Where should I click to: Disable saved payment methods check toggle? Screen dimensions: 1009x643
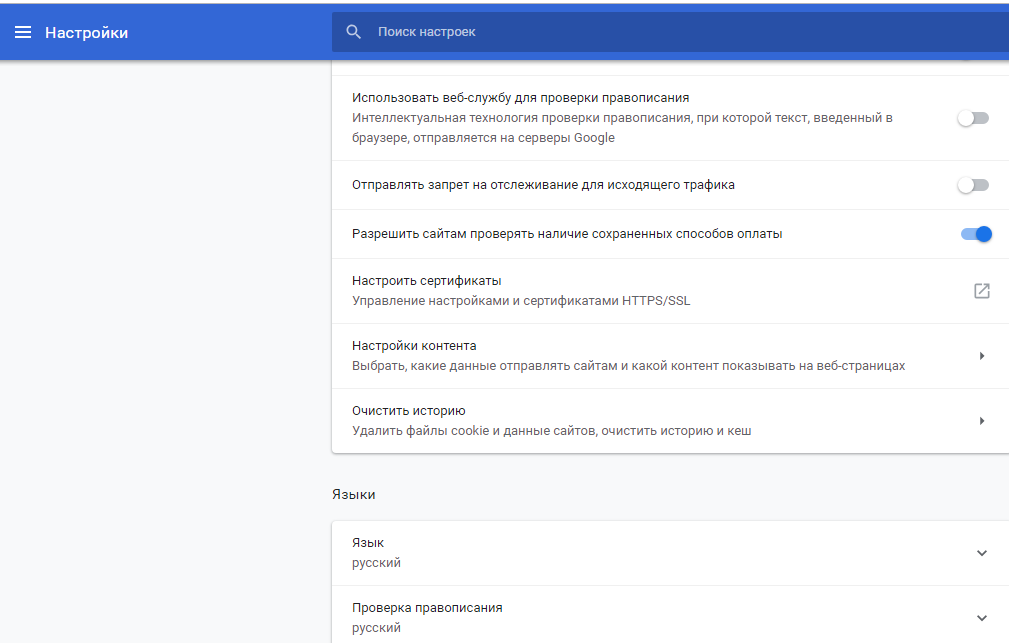tap(976, 234)
